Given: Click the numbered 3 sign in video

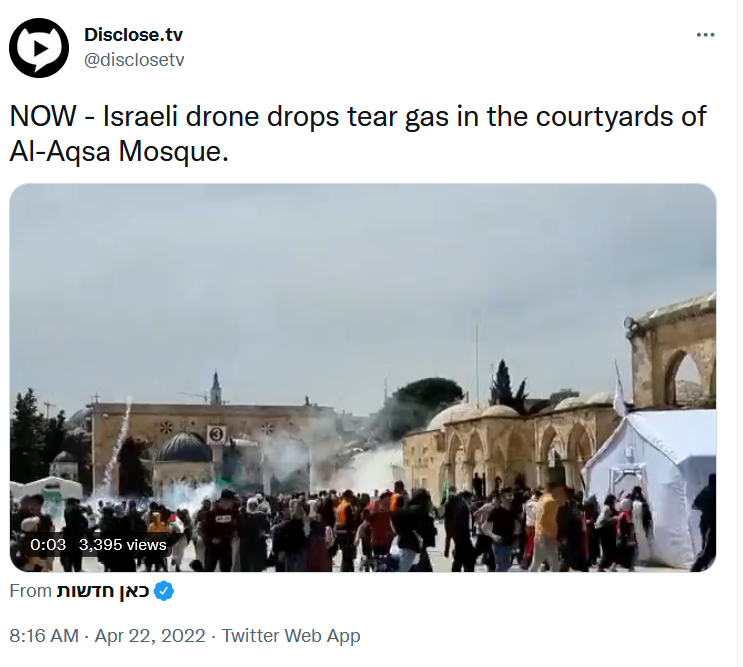Looking at the screenshot, I should click(x=216, y=434).
